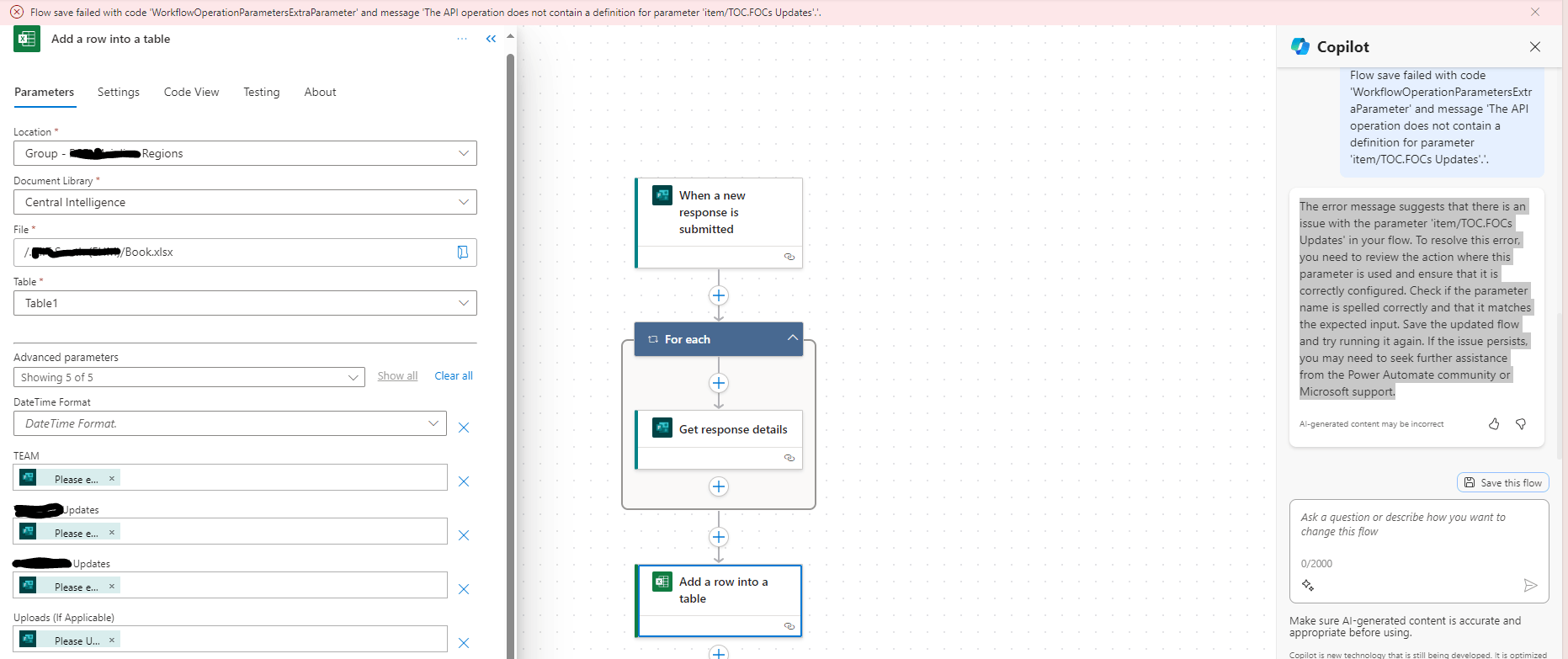The width and height of the screenshot is (1568, 659).
Task: Insert step between For each and Add a row
Action: [x=719, y=537]
